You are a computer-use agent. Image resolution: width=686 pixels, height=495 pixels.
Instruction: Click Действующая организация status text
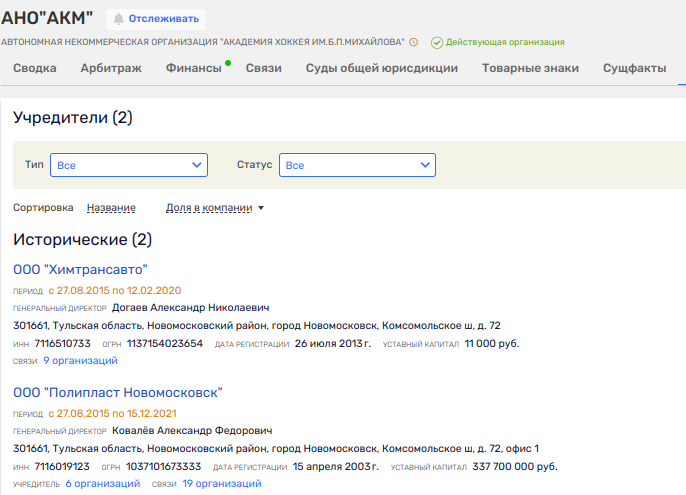(505, 42)
